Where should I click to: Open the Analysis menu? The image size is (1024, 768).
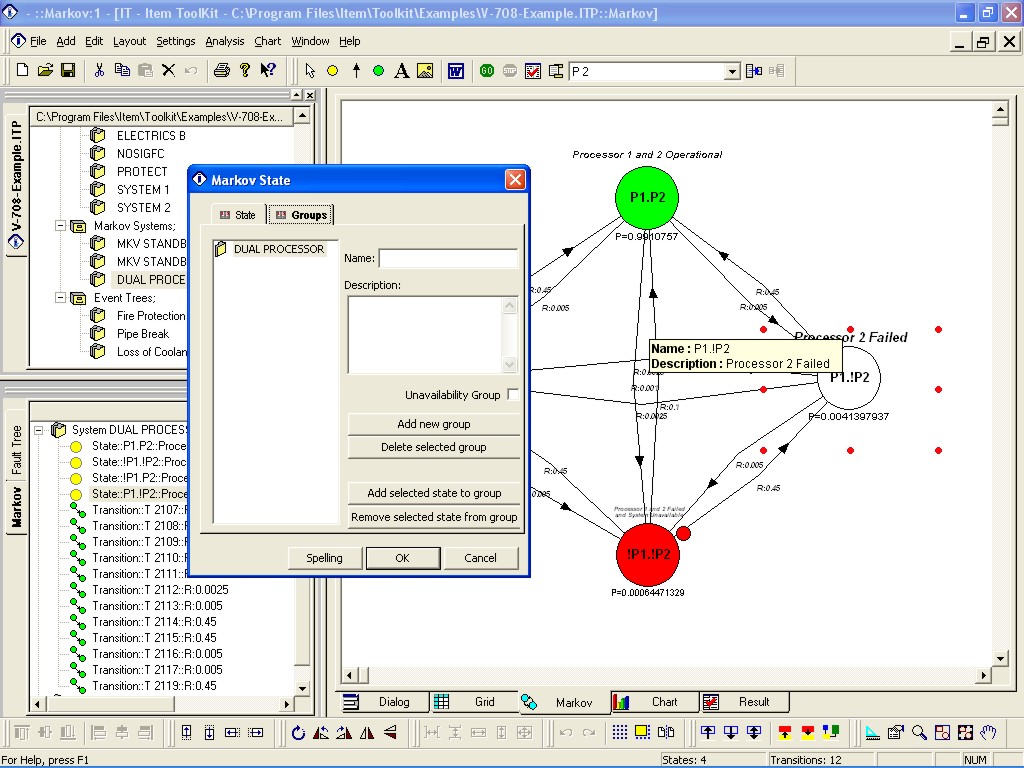pos(225,41)
